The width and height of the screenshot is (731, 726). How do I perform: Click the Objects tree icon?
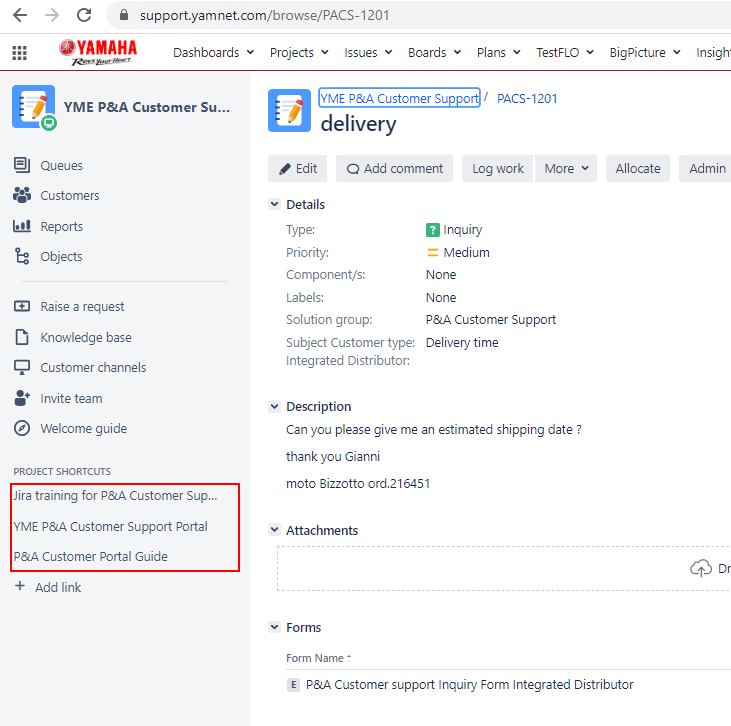pos(22,256)
